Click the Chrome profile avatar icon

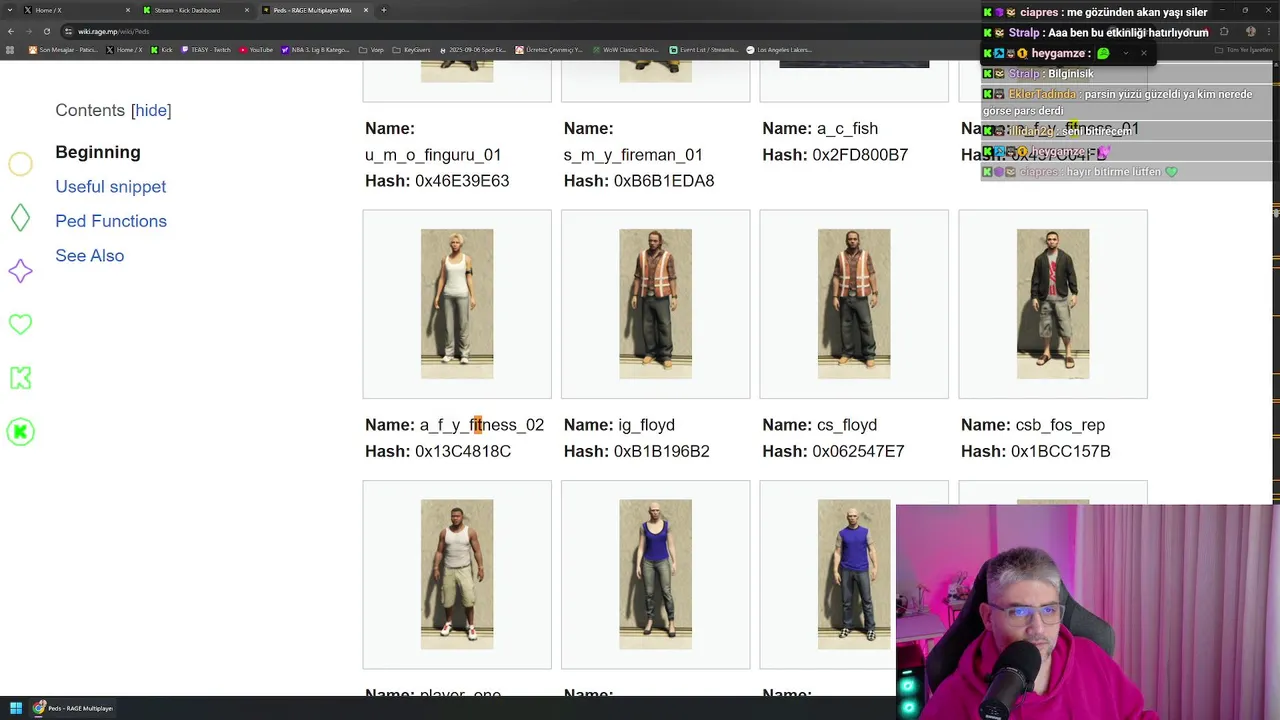click(x=1250, y=31)
